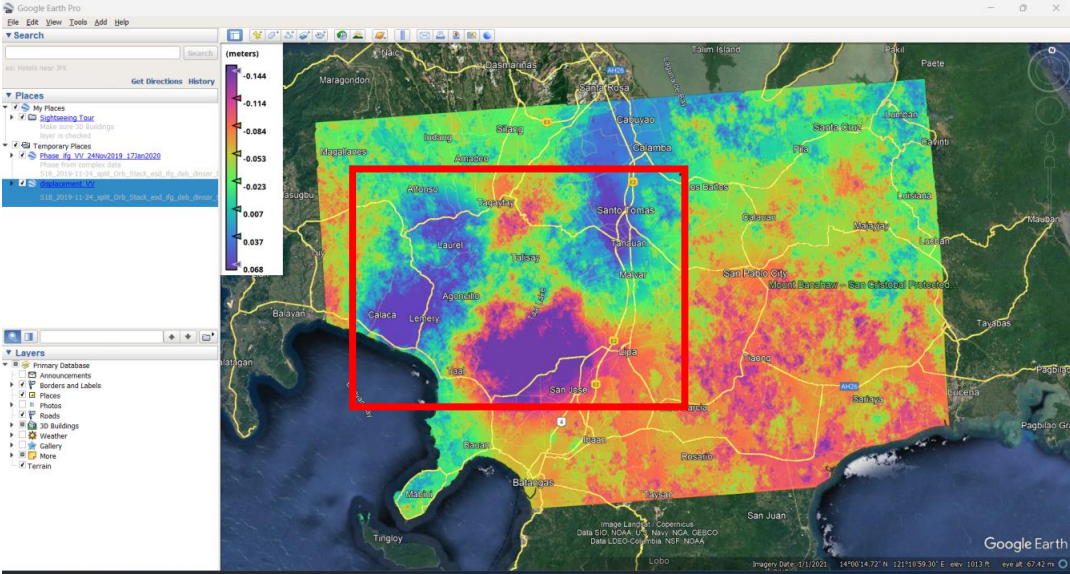This screenshot has width=1070, height=574.
Task: Open the File menu
Action: (13, 22)
